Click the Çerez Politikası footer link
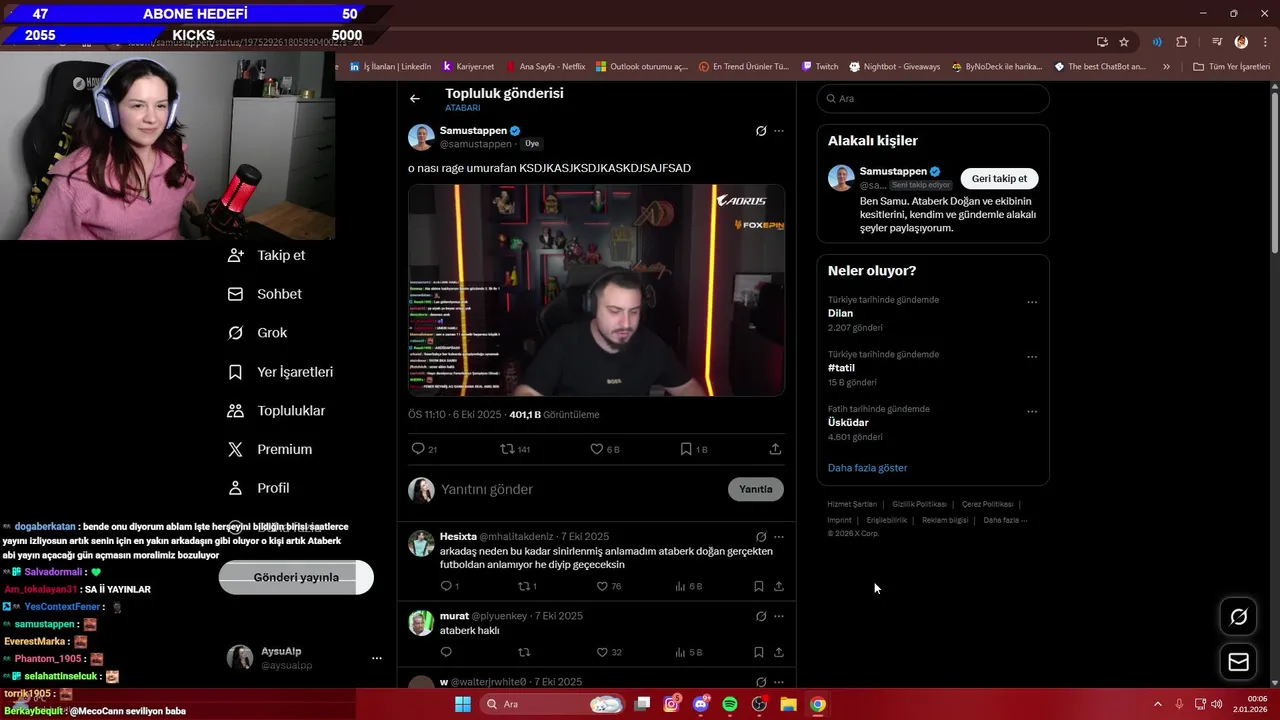Screen dimensions: 1280x720 (987, 504)
